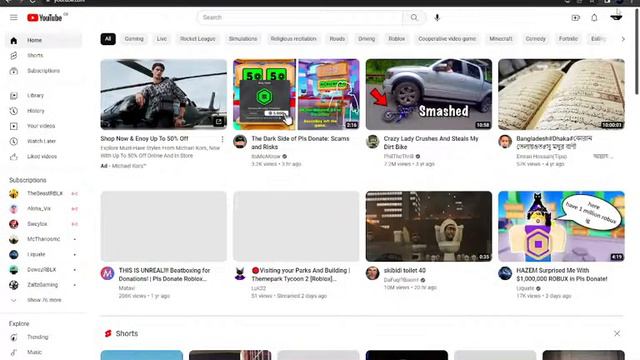Select the Gaming filter chip
640x360 pixels.
coord(134,39)
